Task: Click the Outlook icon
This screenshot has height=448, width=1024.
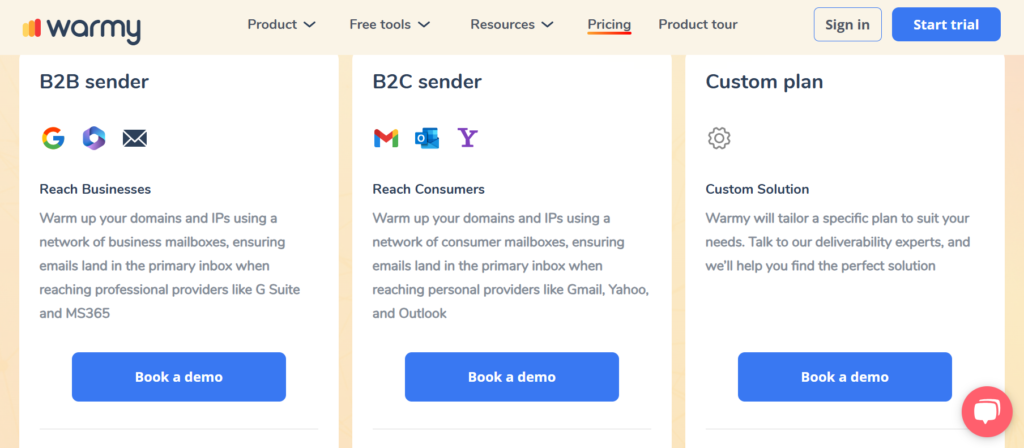Action: pyautogui.click(x=426, y=138)
